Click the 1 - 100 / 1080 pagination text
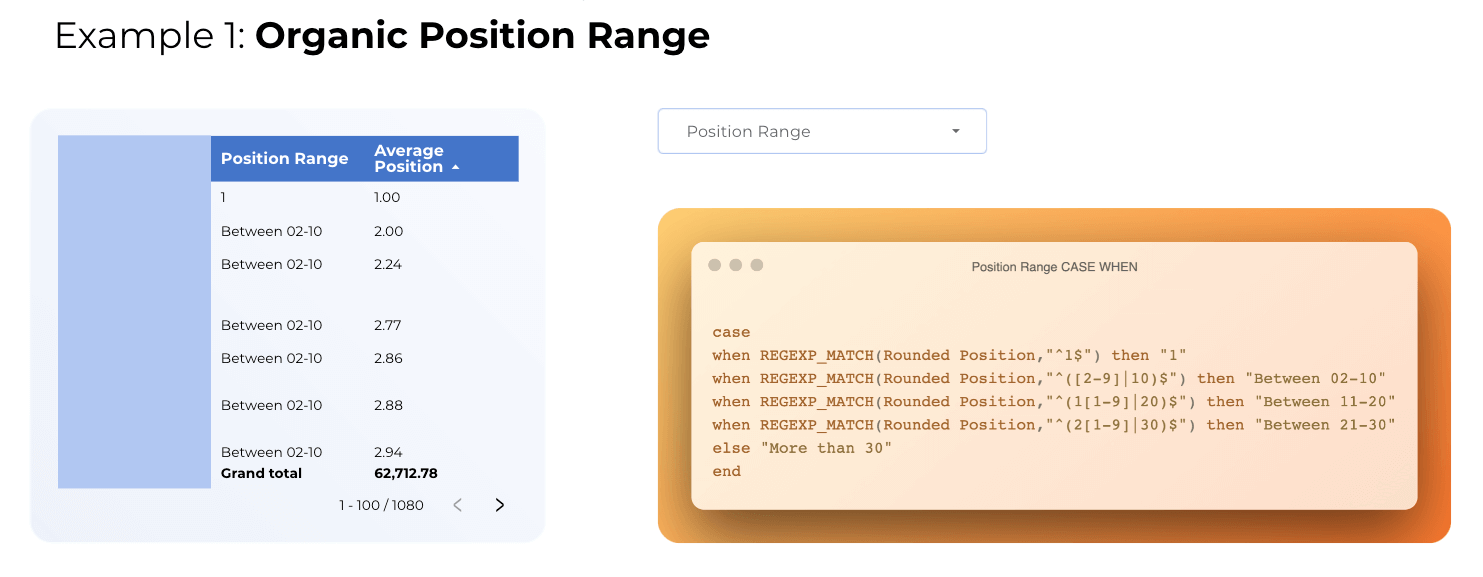Viewport: 1483px width, 577px height. 381,505
